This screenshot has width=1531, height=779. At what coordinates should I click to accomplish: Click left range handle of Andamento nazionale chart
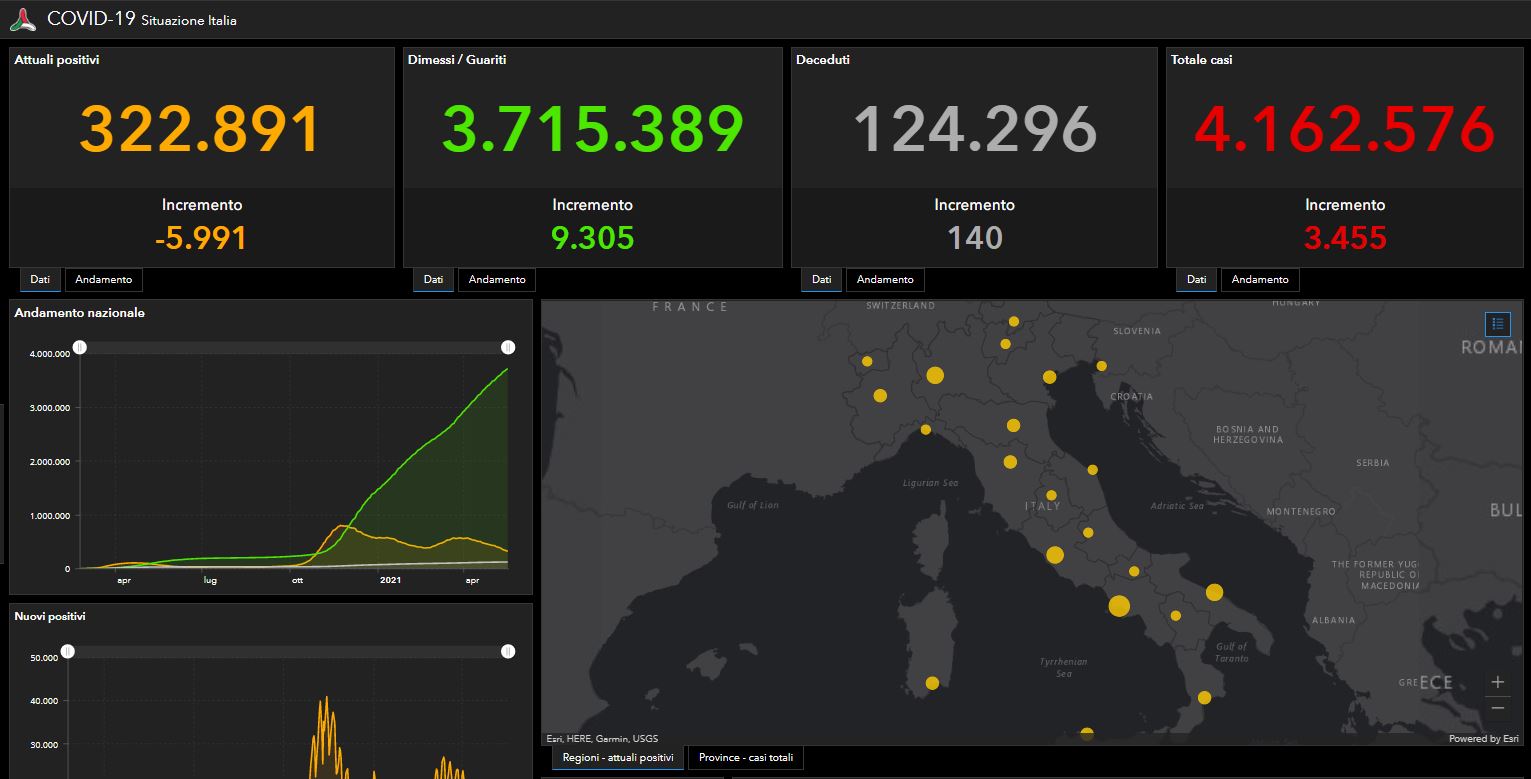(x=80, y=347)
